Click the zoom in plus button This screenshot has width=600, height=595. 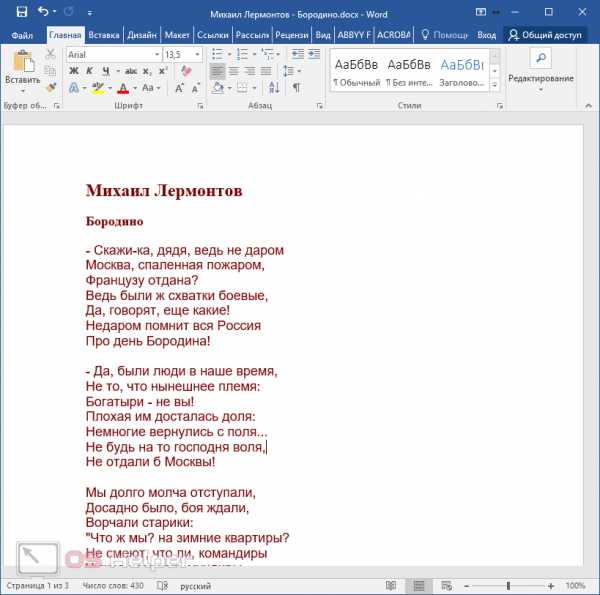pyautogui.click(x=551, y=585)
